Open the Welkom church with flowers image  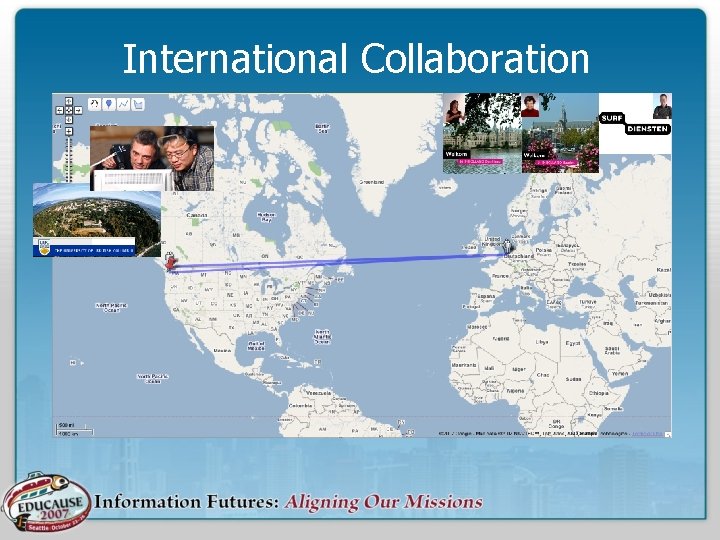(560, 133)
